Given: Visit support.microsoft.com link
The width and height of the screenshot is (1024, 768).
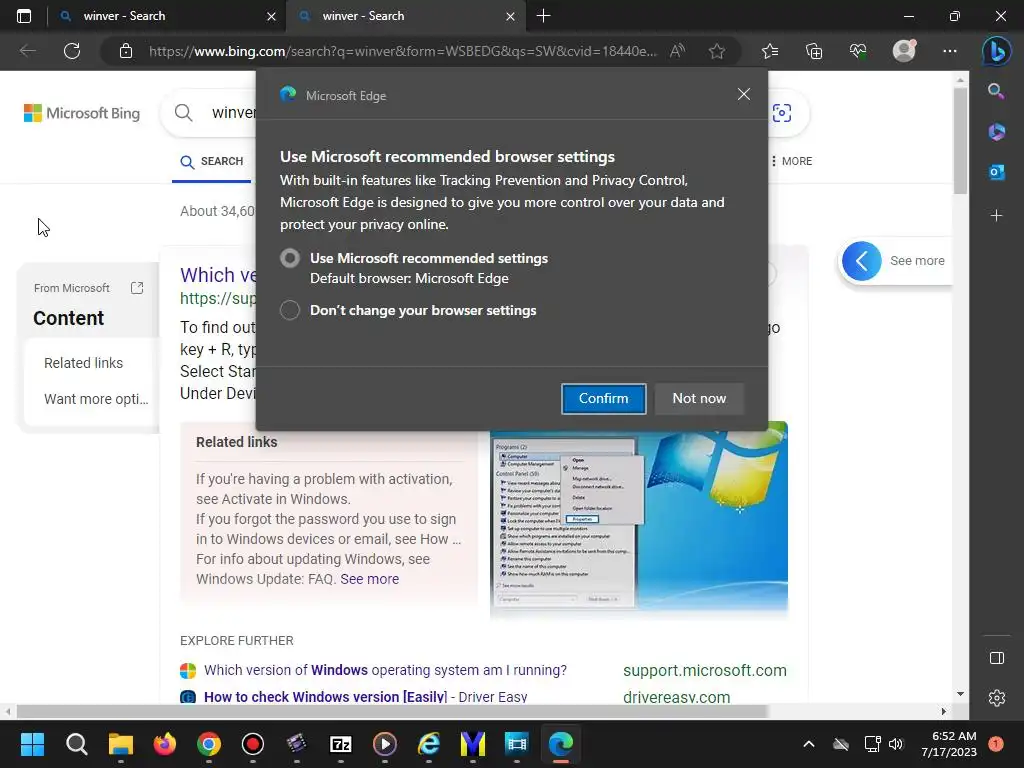Looking at the screenshot, I should click(705, 671).
